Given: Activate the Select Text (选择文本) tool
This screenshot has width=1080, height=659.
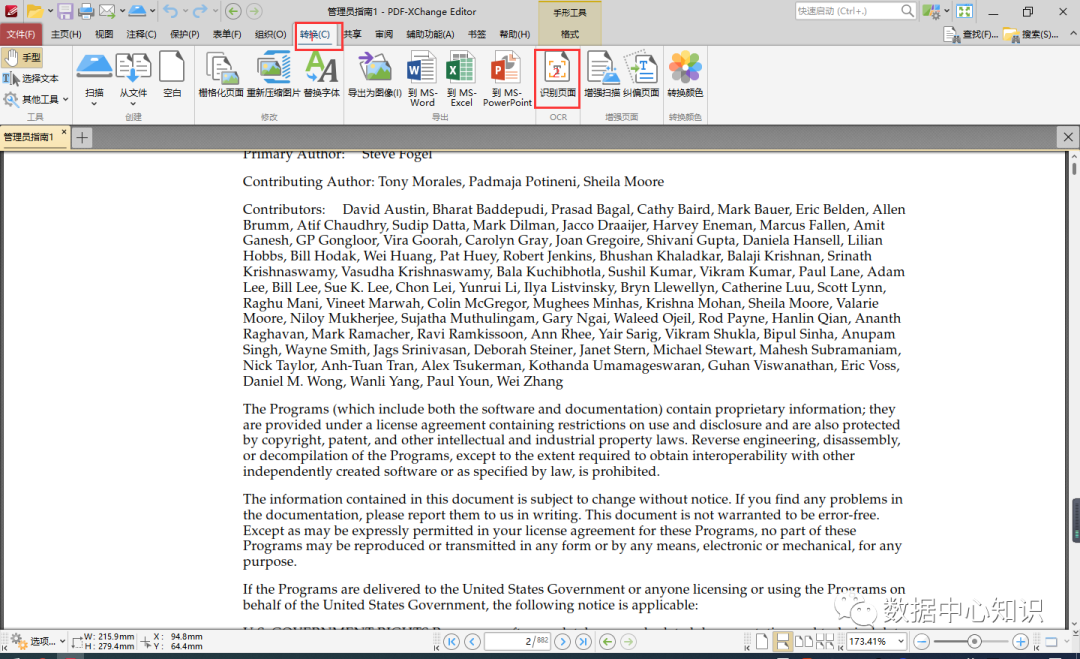Looking at the screenshot, I should coord(31,79).
